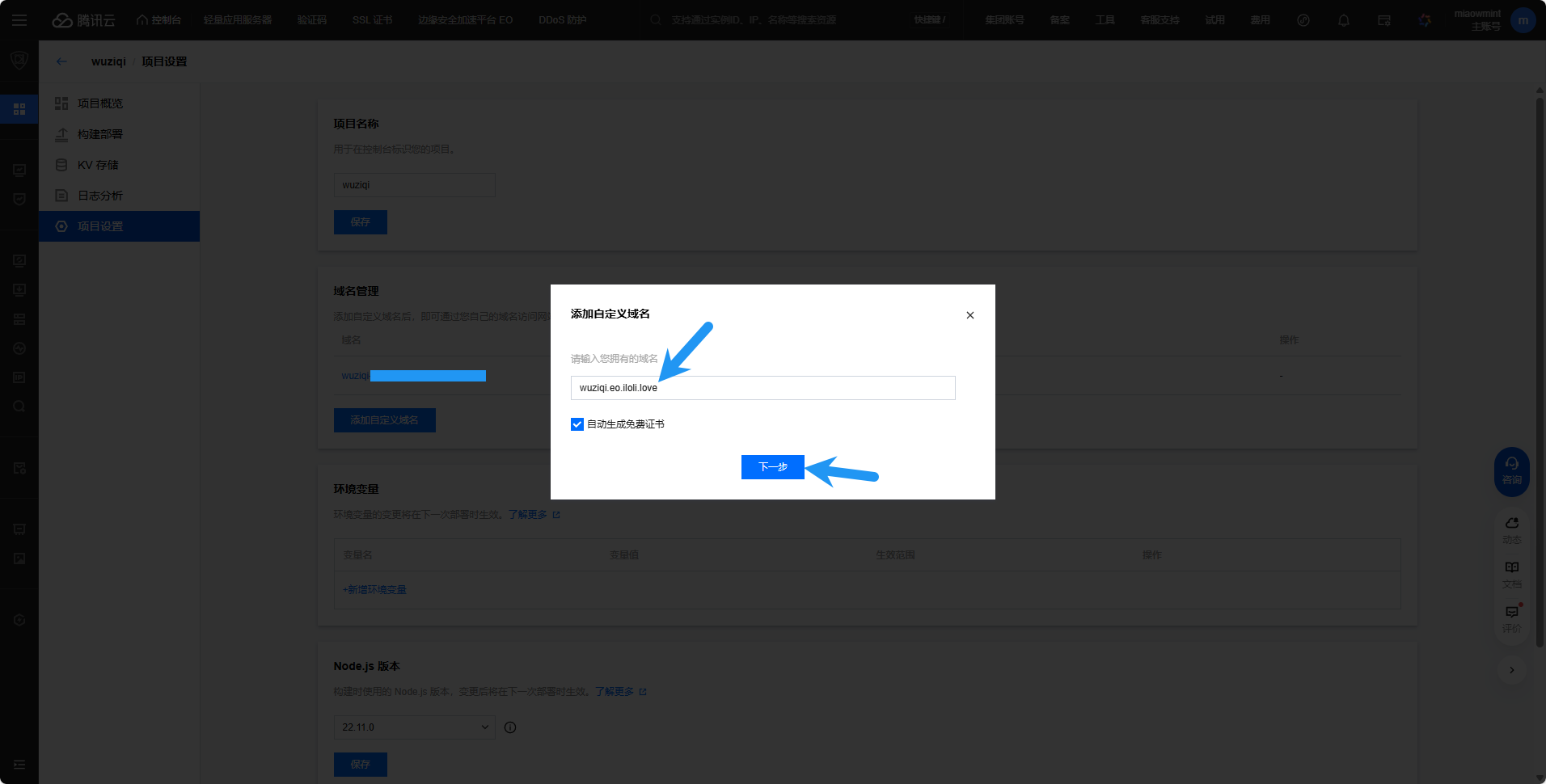Open the hamburger menu in top bar
The image size is (1546, 784).
(x=19, y=20)
